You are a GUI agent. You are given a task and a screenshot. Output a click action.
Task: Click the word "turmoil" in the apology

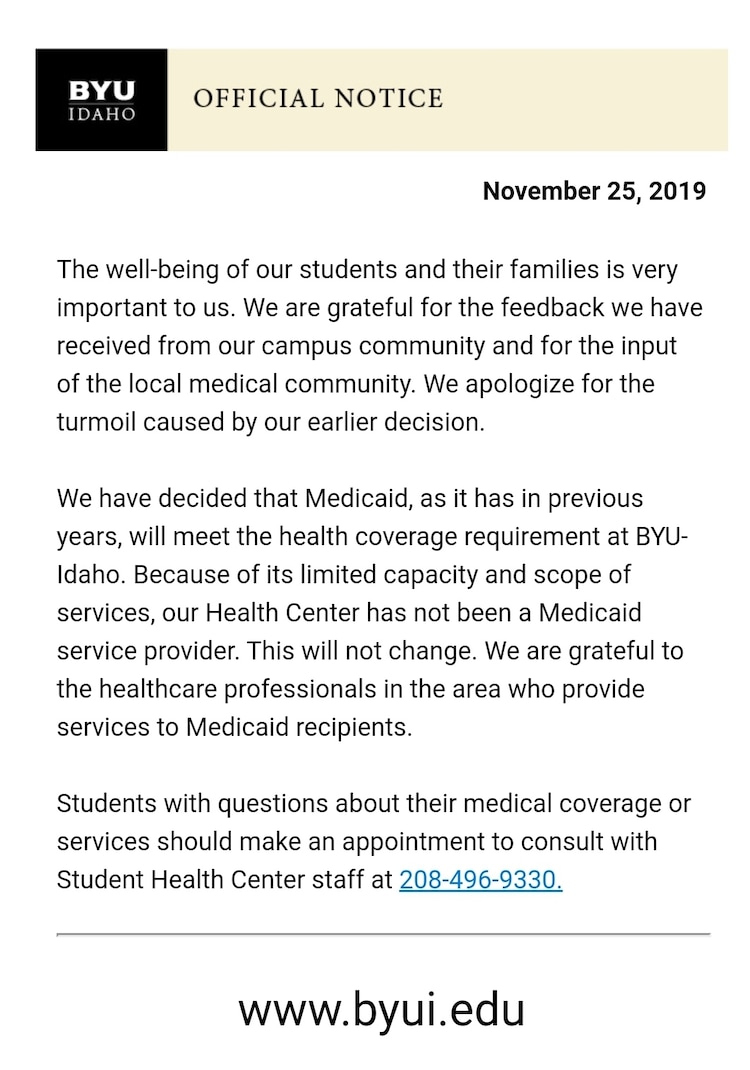point(98,422)
